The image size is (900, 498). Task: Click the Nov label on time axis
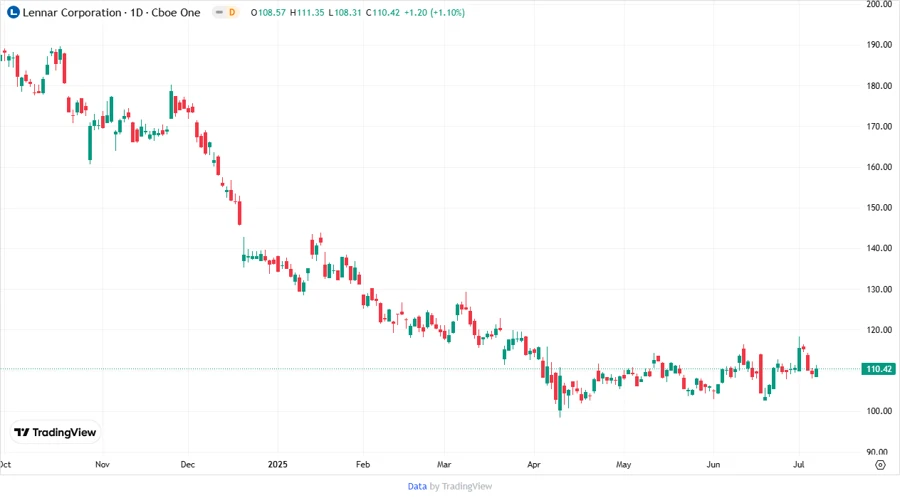102,464
